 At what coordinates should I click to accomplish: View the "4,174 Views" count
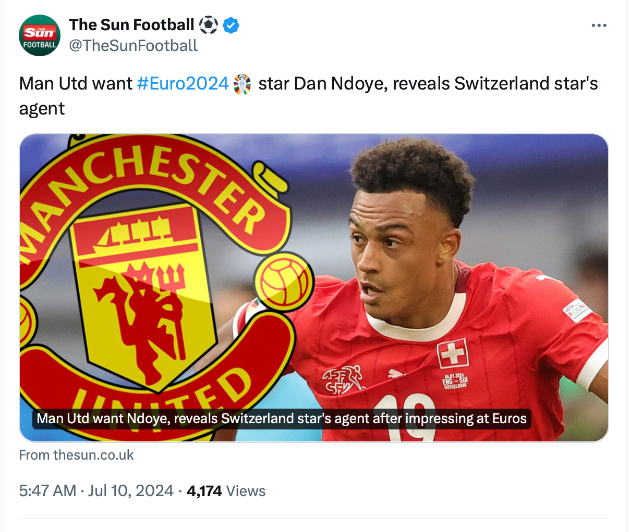pos(226,490)
